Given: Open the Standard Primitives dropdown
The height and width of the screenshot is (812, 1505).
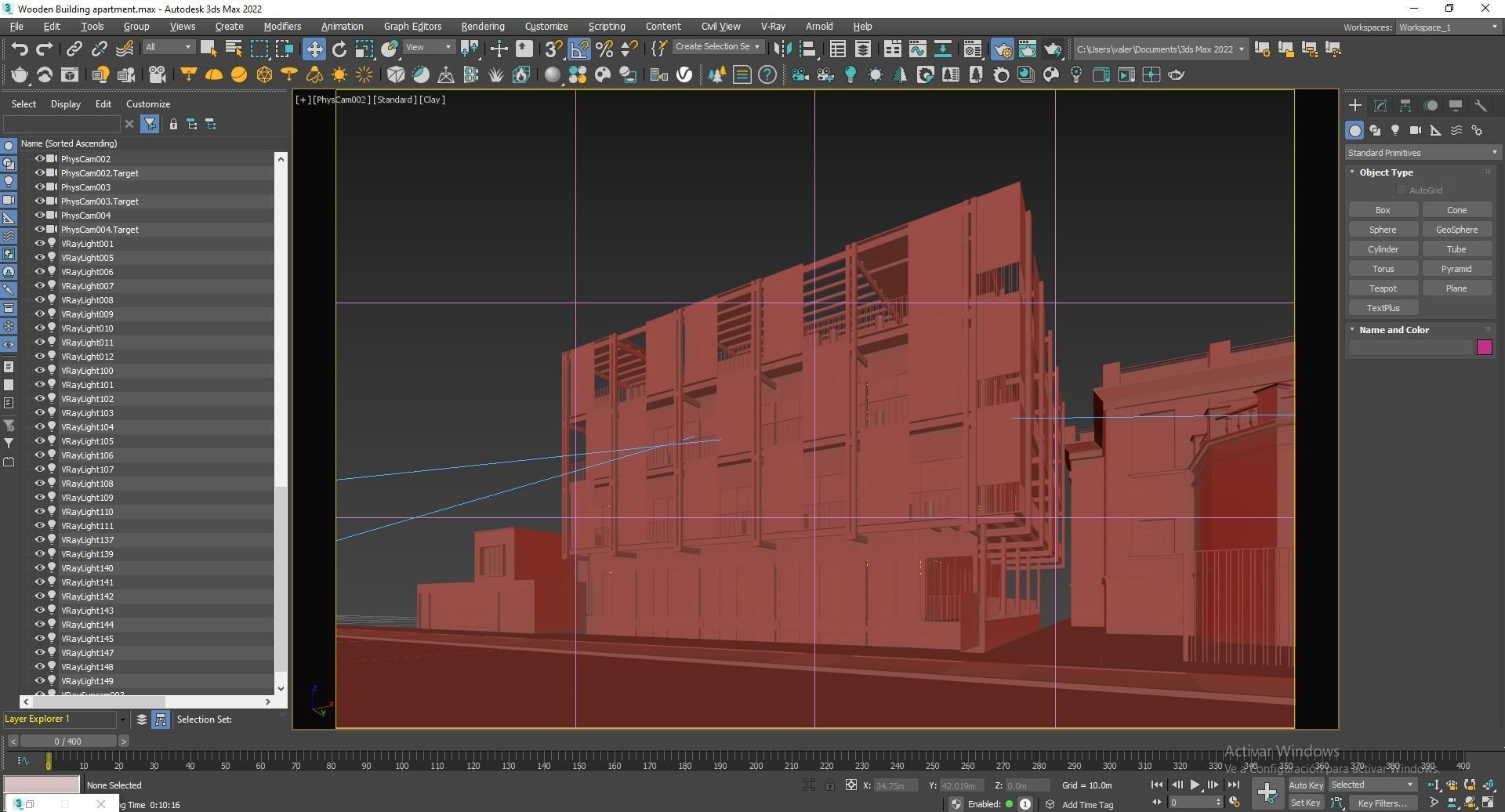Looking at the screenshot, I should pyautogui.click(x=1422, y=153).
